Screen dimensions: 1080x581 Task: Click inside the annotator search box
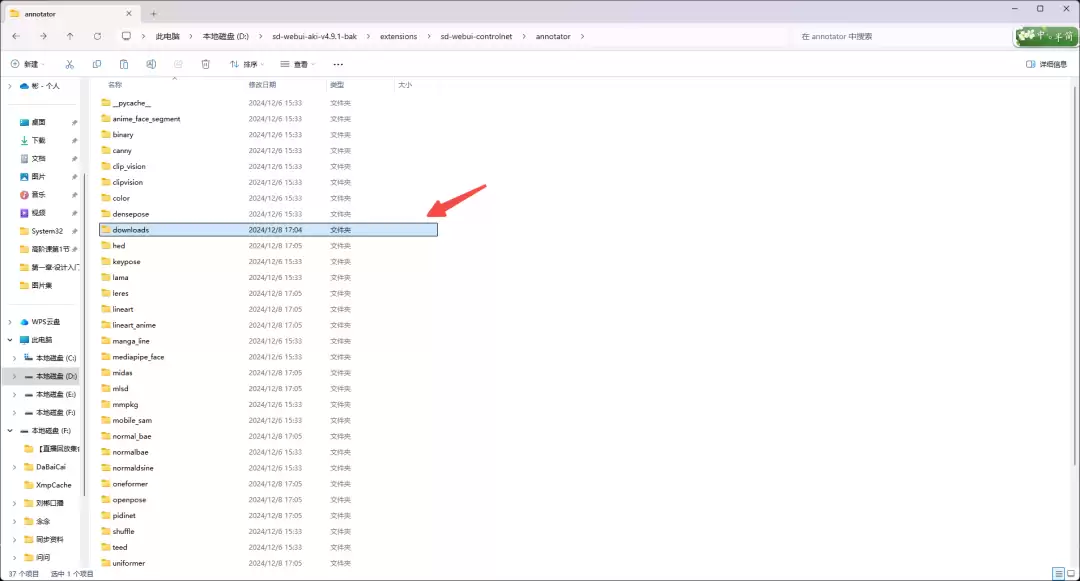coord(870,36)
